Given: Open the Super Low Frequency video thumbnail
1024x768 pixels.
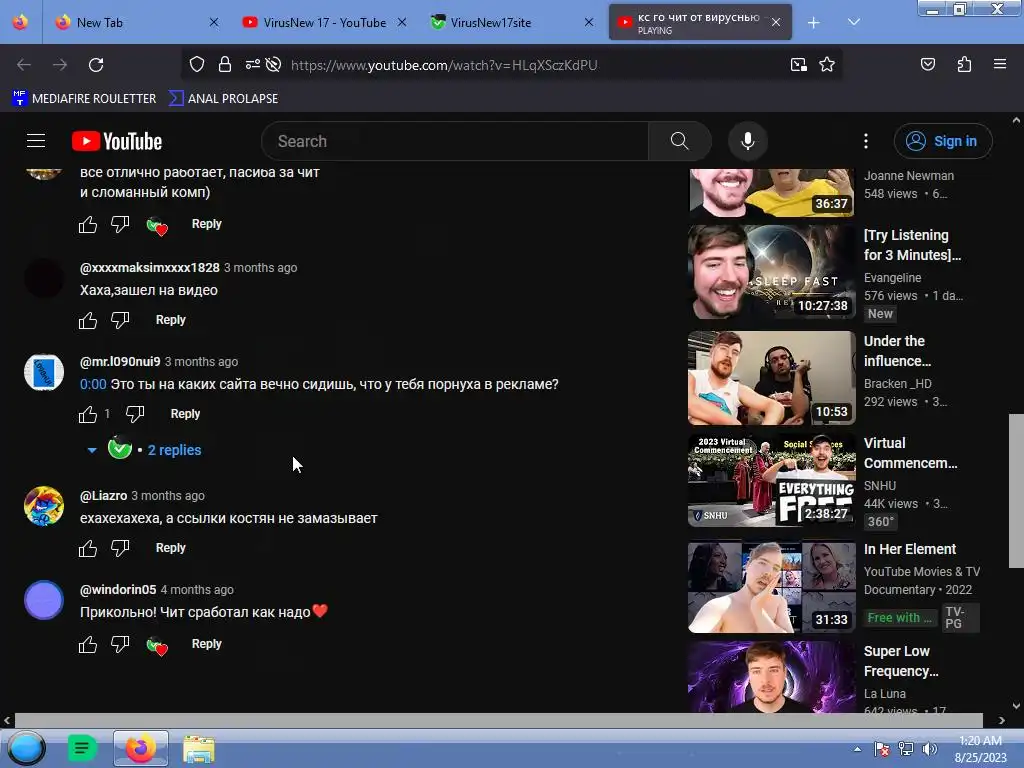Looking at the screenshot, I should [771, 677].
